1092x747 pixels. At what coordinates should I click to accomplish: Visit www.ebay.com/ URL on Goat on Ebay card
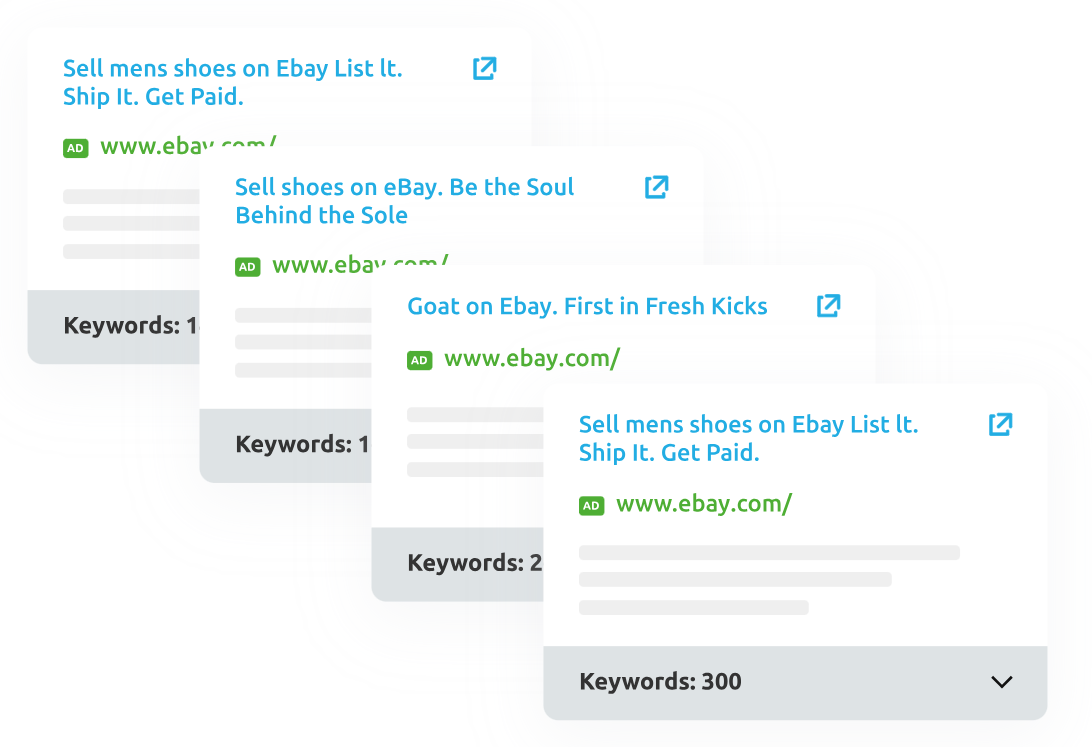[532, 359]
